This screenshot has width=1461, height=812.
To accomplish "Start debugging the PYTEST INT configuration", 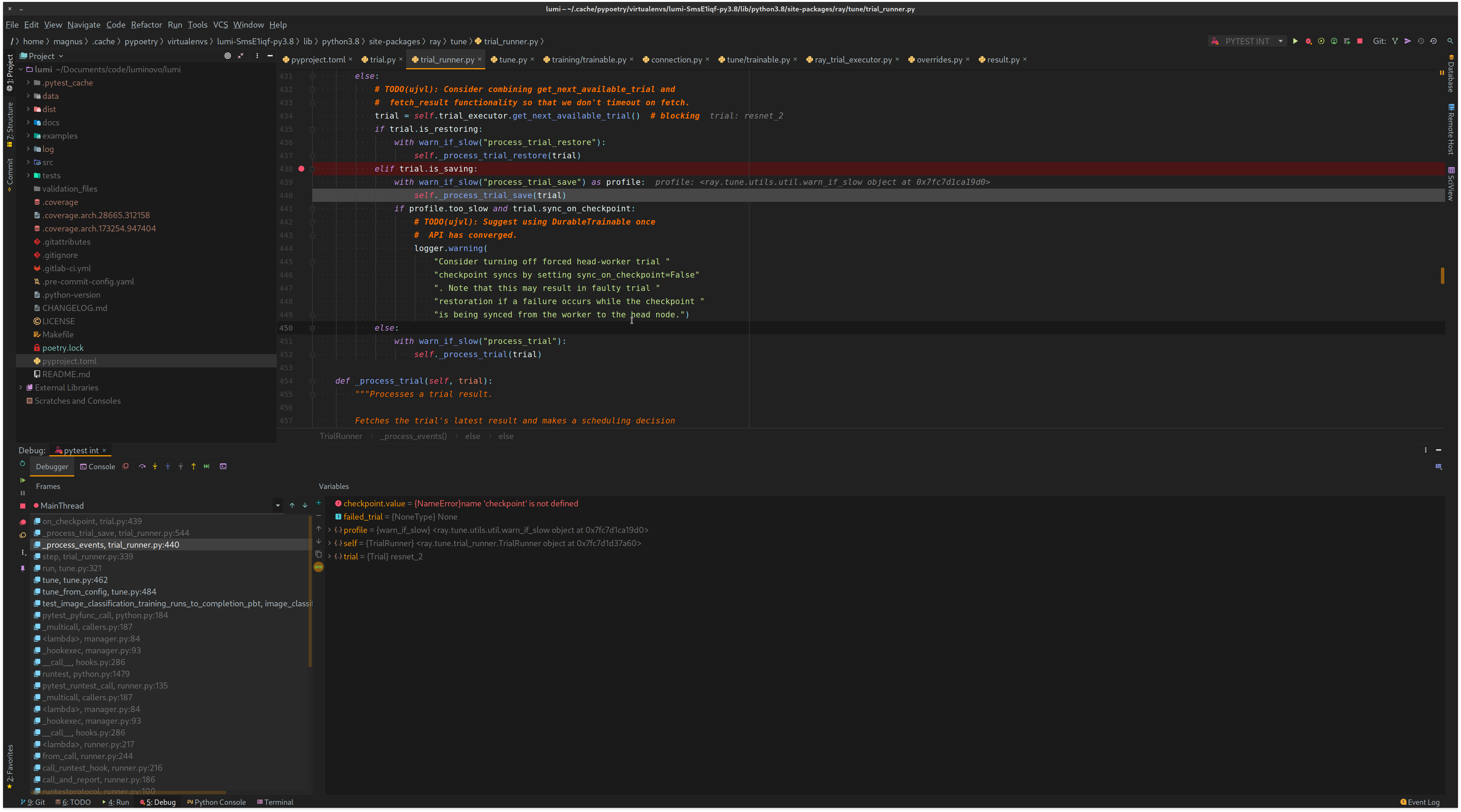I will pos(1309,41).
